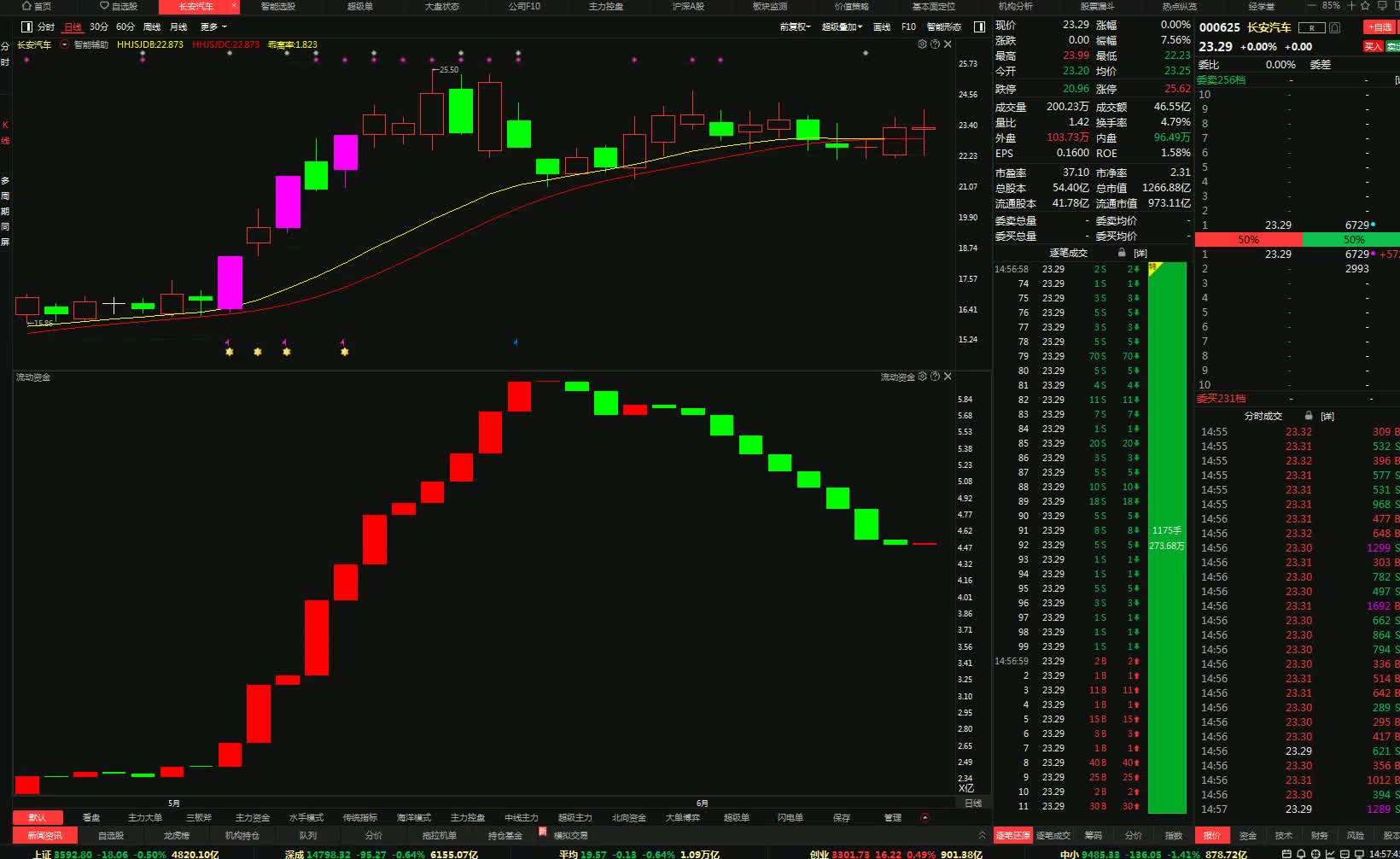Click the +自选 add watchlist button
Viewport: 1400px width, 859px height.
pos(1380,27)
